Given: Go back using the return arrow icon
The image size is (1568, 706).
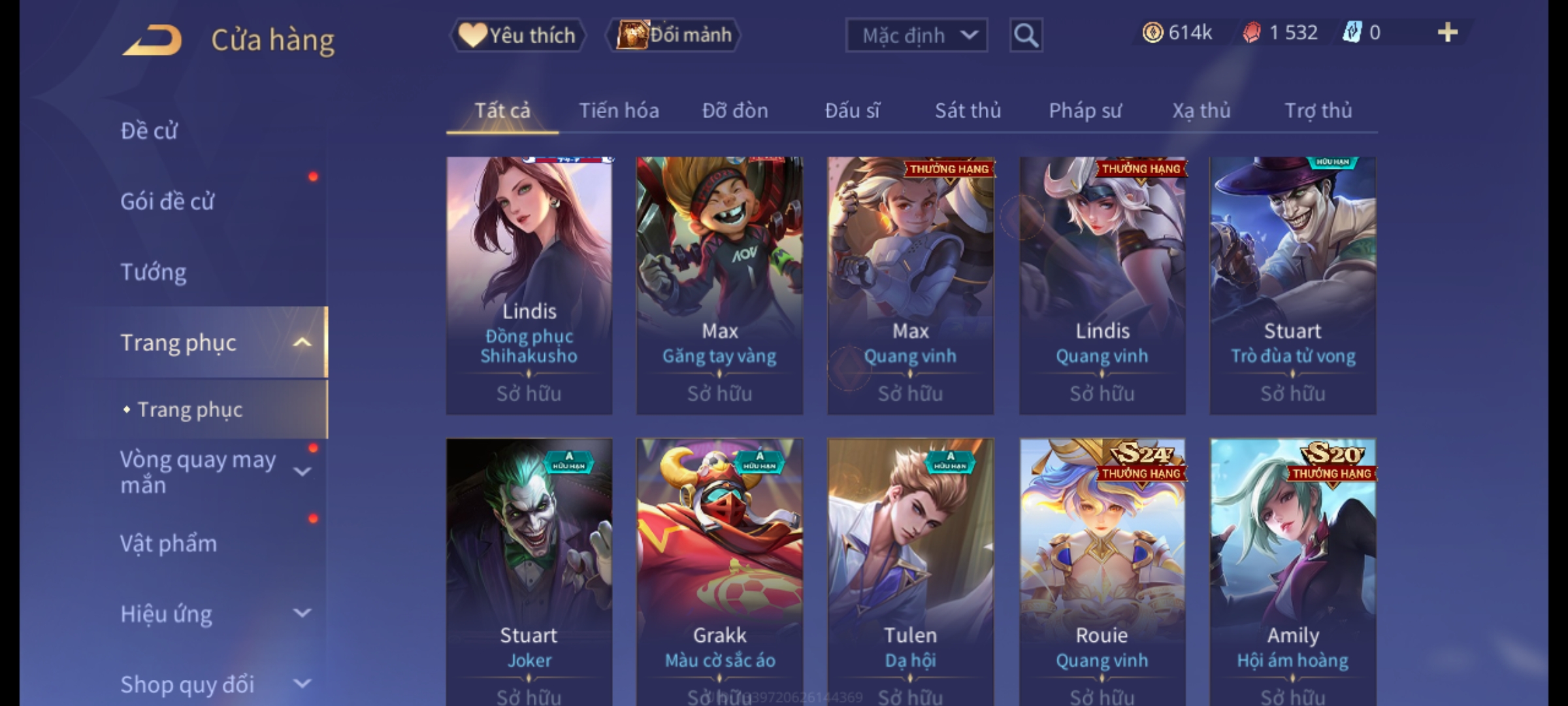Looking at the screenshot, I should [152, 40].
